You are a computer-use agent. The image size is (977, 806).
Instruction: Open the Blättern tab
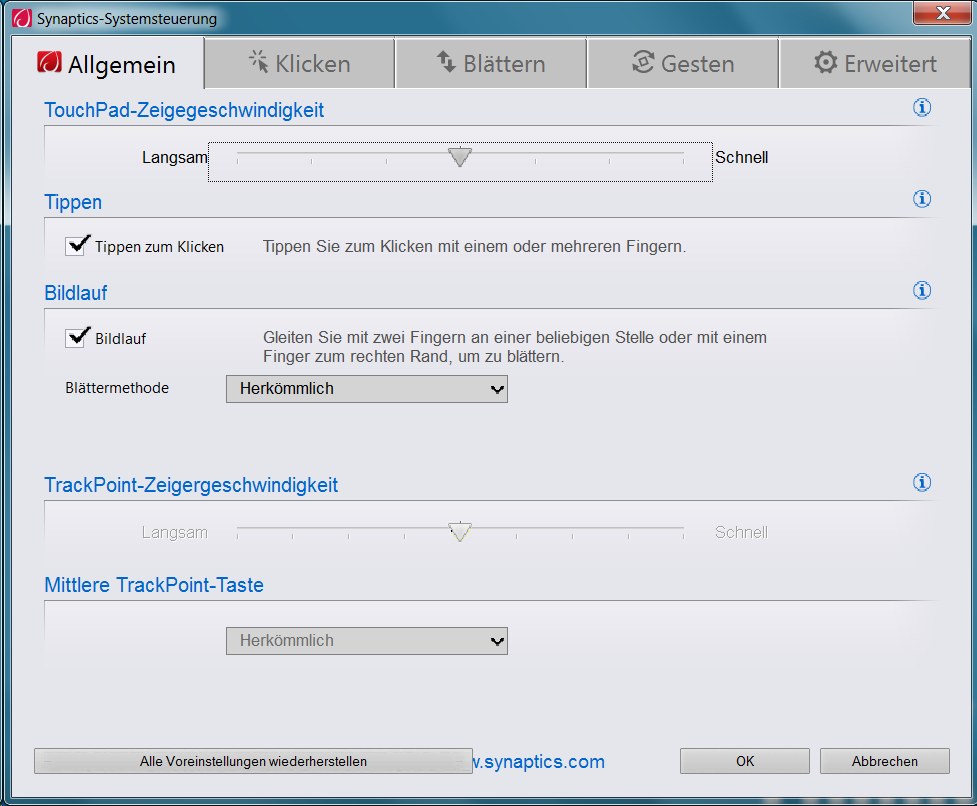click(491, 63)
